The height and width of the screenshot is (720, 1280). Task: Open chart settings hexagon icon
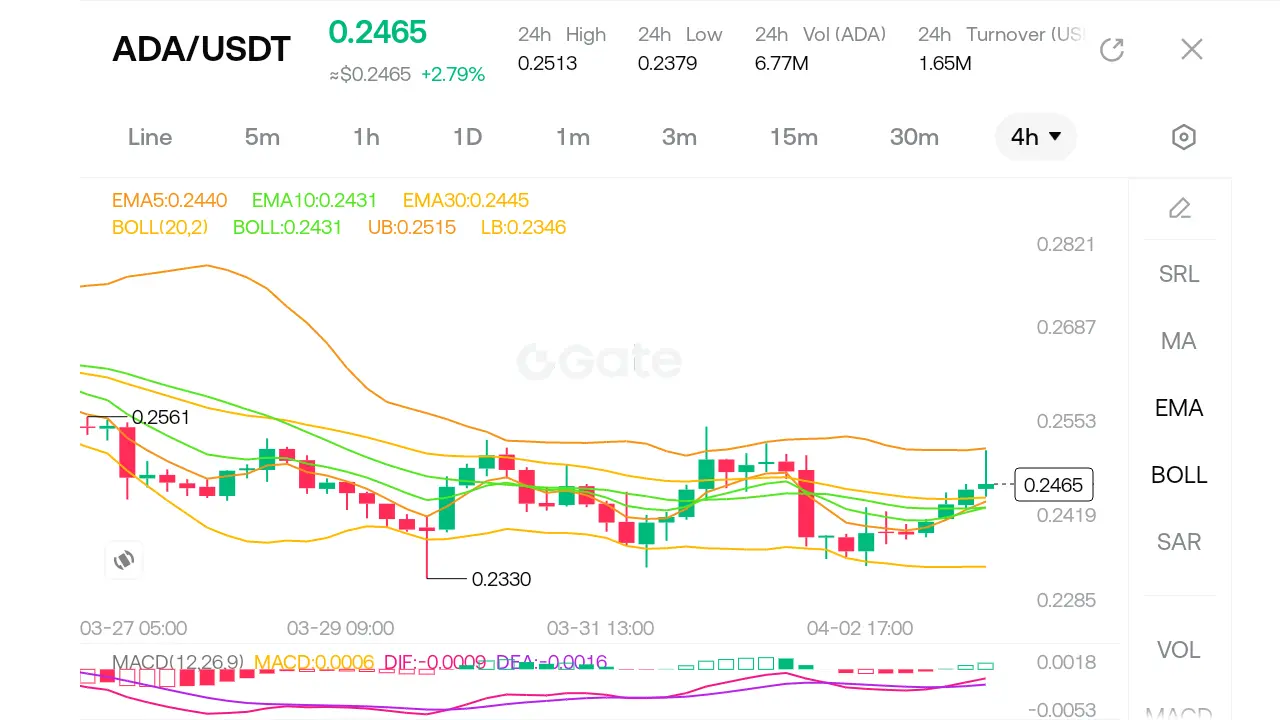pos(1184,137)
